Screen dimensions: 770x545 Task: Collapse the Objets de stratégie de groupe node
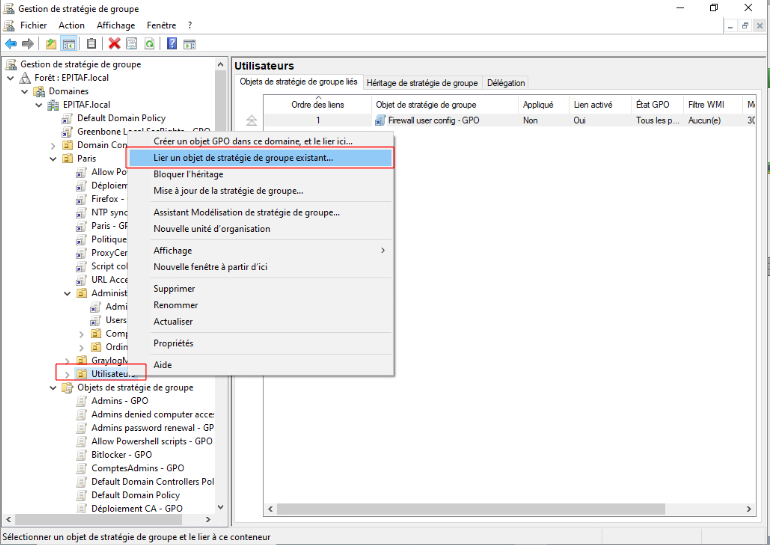tap(54, 388)
